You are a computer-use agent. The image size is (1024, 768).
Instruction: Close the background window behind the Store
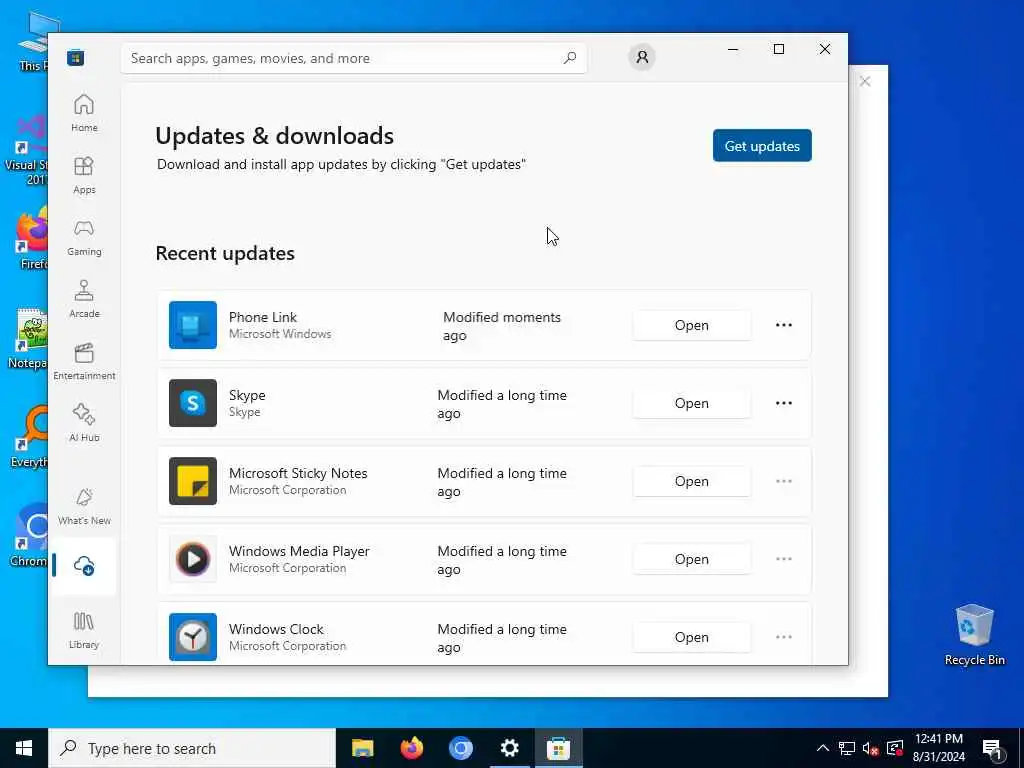(x=865, y=82)
